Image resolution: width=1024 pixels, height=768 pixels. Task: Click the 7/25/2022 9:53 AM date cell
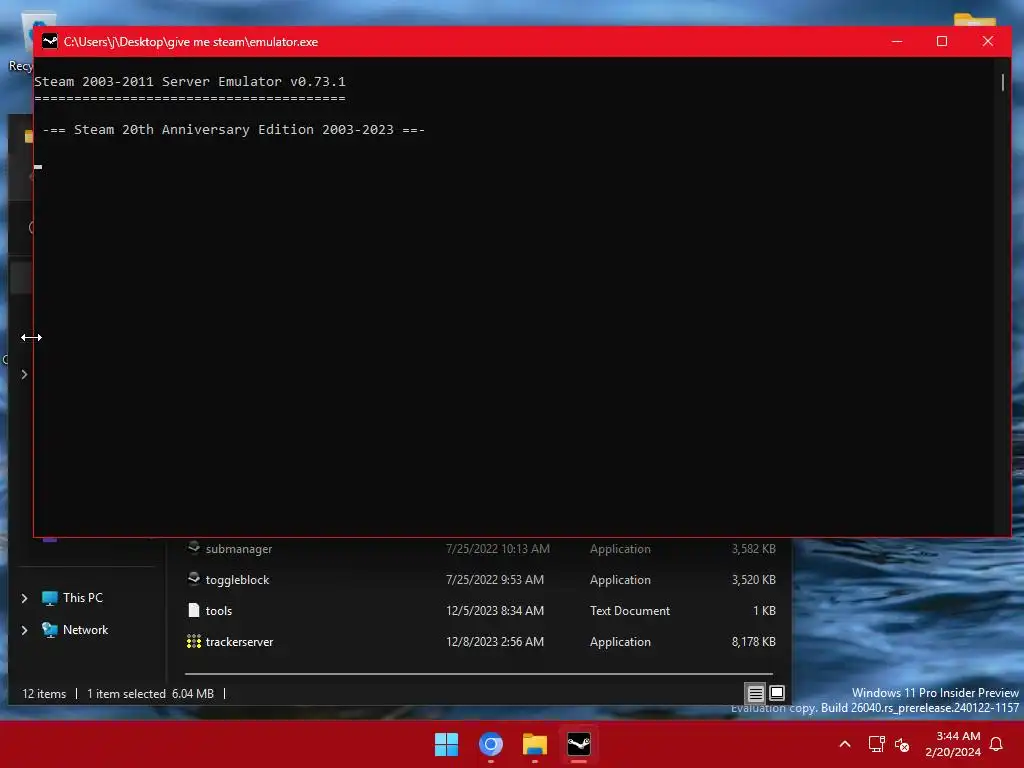[x=494, y=579]
